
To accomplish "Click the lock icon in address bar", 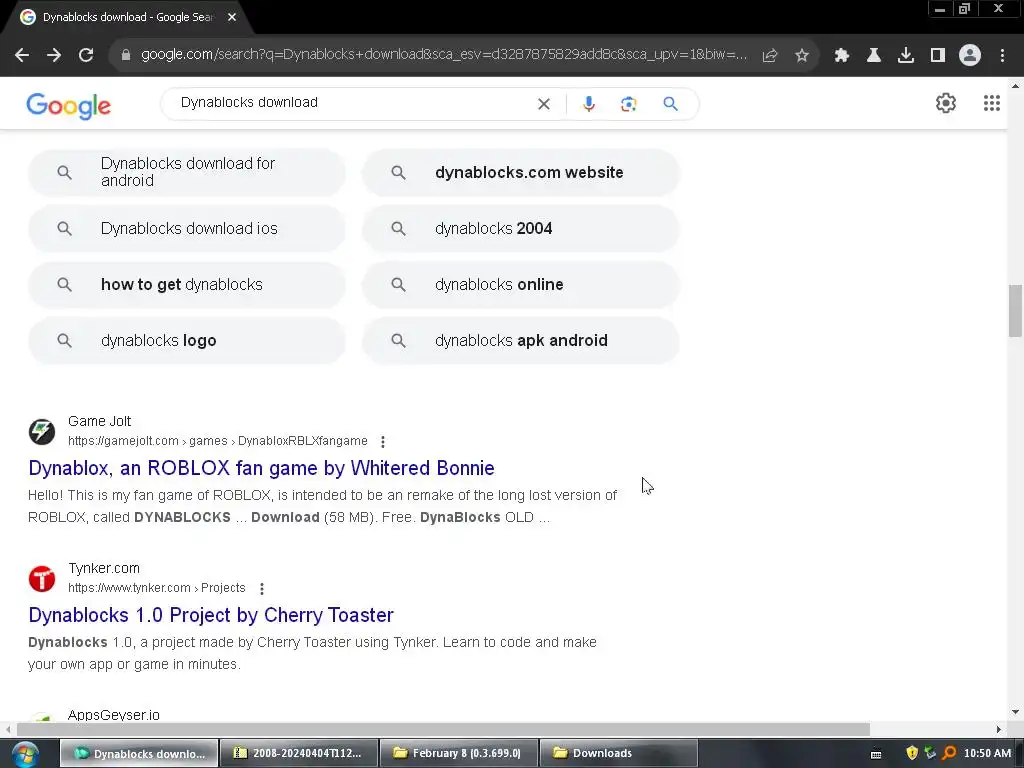I will pos(126,55).
